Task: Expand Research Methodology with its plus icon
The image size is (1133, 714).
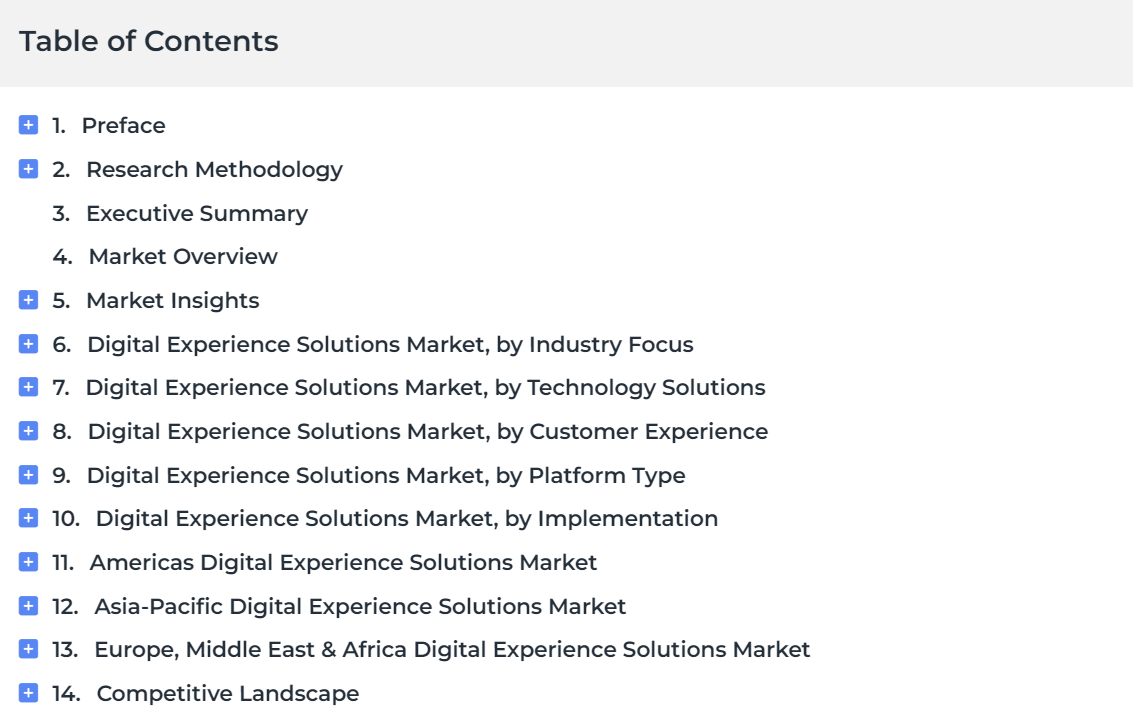Action: pyautogui.click(x=28, y=169)
